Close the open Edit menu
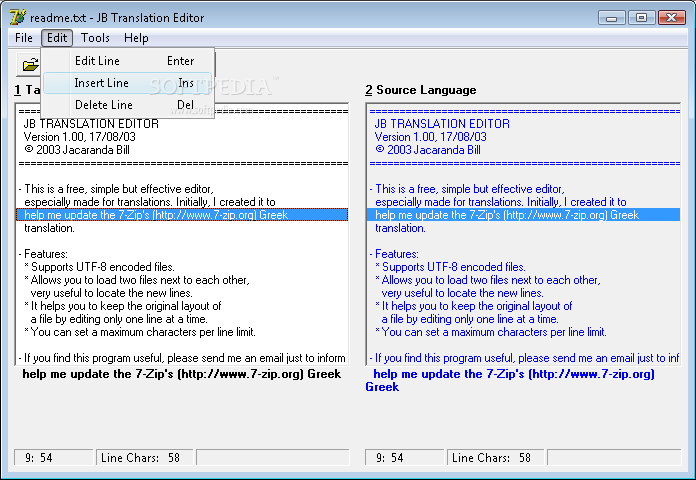This screenshot has width=696, height=480. pos(57,38)
